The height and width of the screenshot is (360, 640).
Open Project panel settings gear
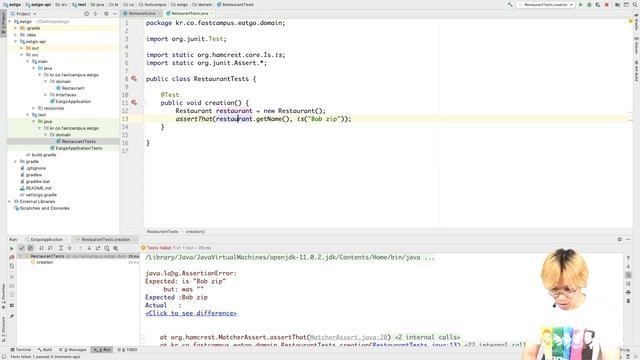[106, 13]
